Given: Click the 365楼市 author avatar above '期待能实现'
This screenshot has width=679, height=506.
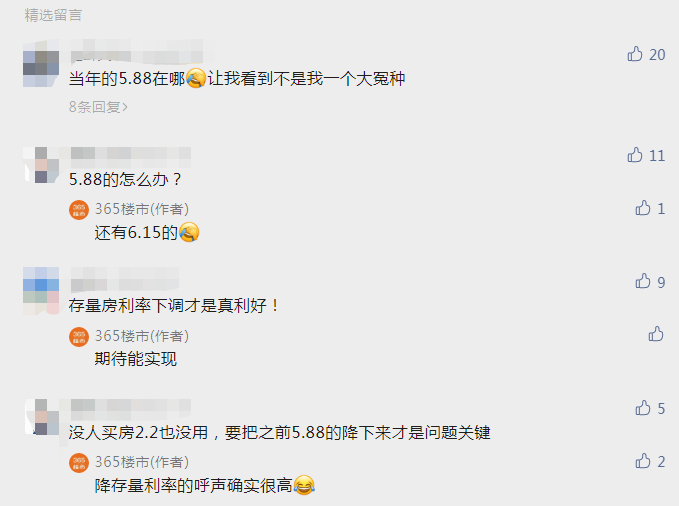Looking at the screenshot, I should pyautogui.click(x=79, y=337).
